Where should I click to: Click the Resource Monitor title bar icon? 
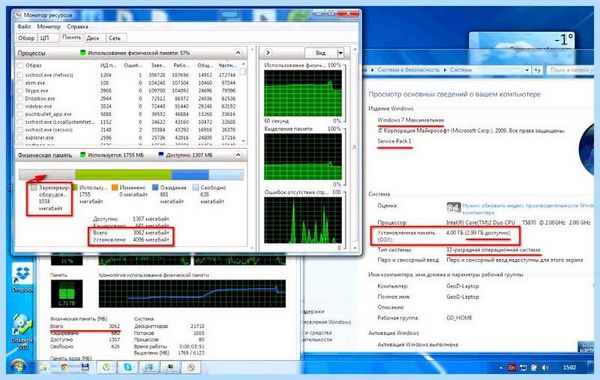pyautogui.click(x=18, y=15)
